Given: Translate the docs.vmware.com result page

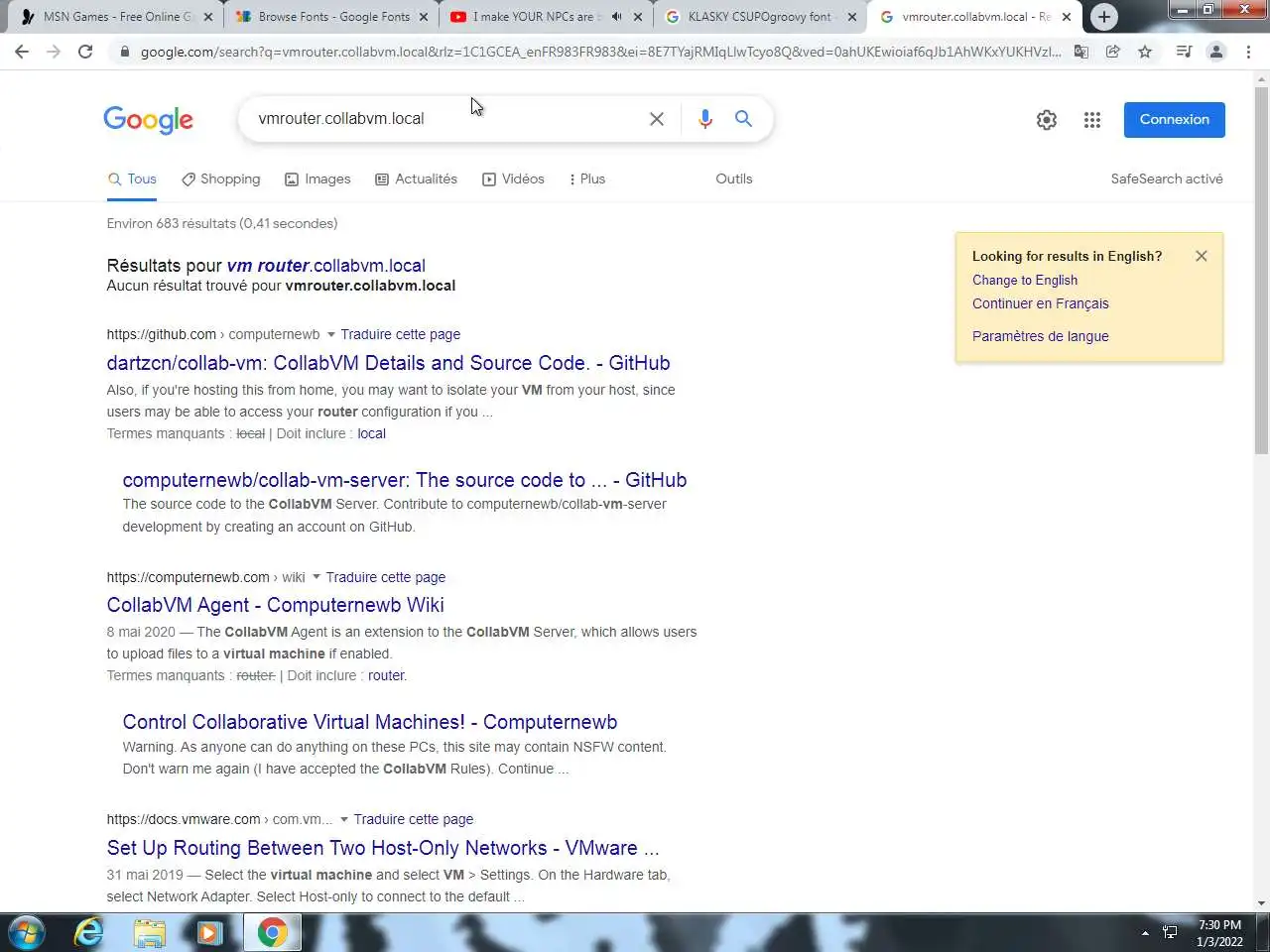Looking at the screenshot, I should pos(414,820).
